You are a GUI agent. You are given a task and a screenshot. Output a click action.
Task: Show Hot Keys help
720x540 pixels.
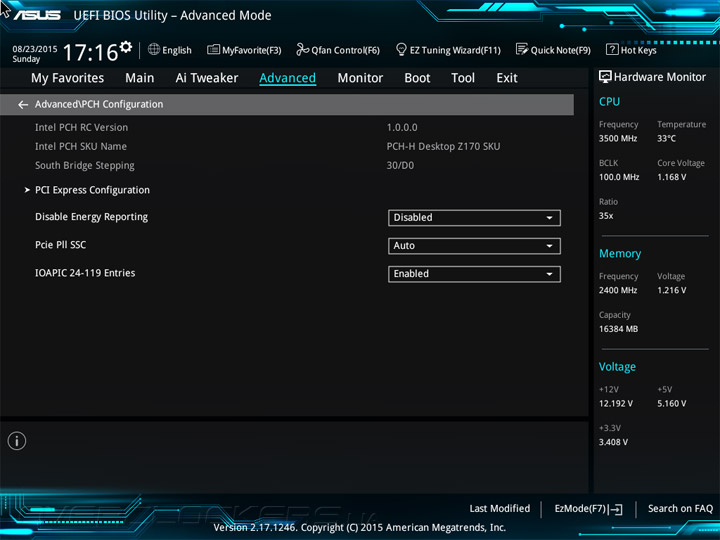coord(631,50)
